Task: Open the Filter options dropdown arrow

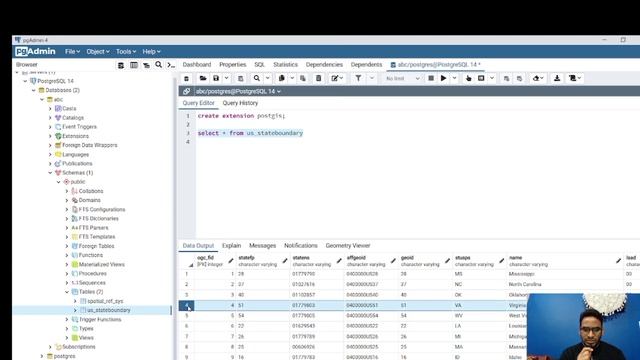Action: (x=371, y=78)
